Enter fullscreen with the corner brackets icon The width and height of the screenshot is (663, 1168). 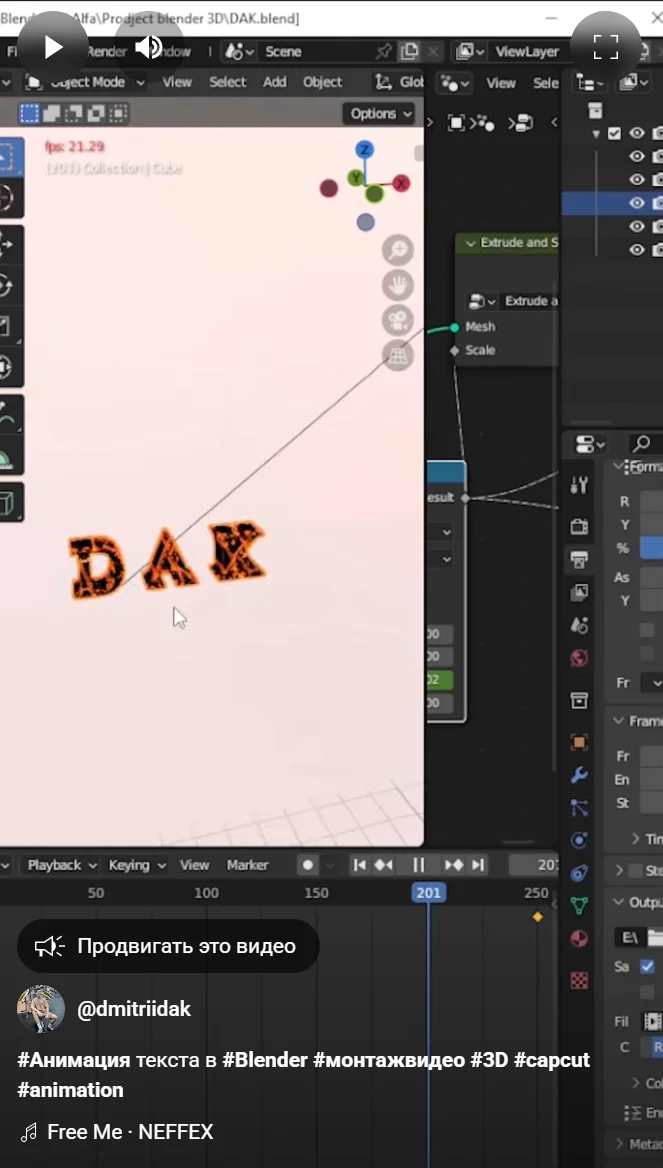tap(606, 48)
